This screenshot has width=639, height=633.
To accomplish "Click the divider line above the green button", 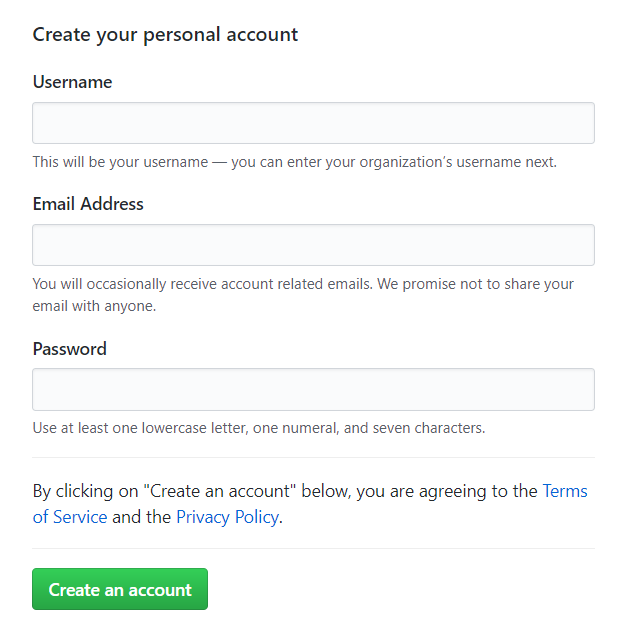I will pos(313,548).
